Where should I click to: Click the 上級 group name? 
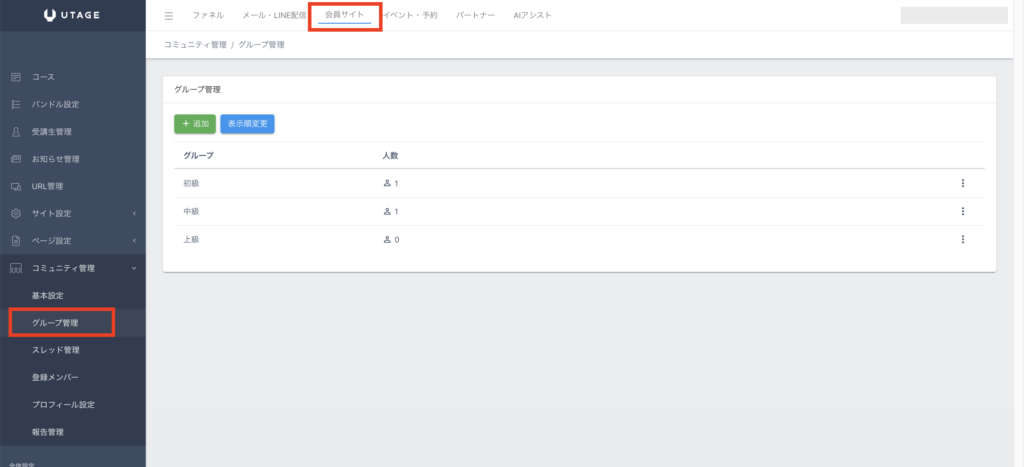[191, 240]
